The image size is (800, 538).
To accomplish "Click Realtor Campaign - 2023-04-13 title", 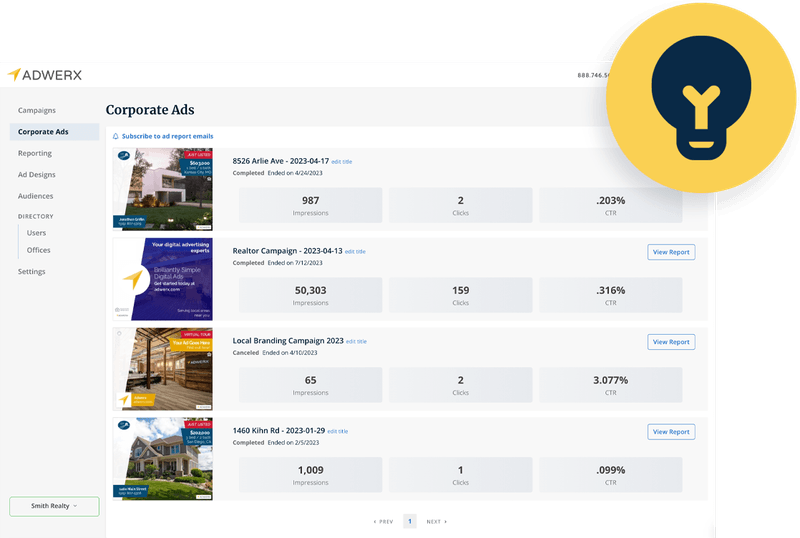I will coord(287,251).
